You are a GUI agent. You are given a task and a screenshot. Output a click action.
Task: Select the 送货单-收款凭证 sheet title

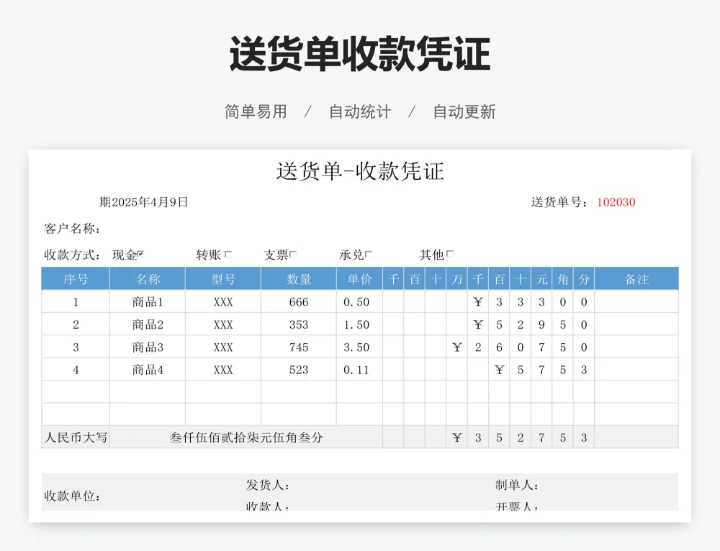coord(360,171)
